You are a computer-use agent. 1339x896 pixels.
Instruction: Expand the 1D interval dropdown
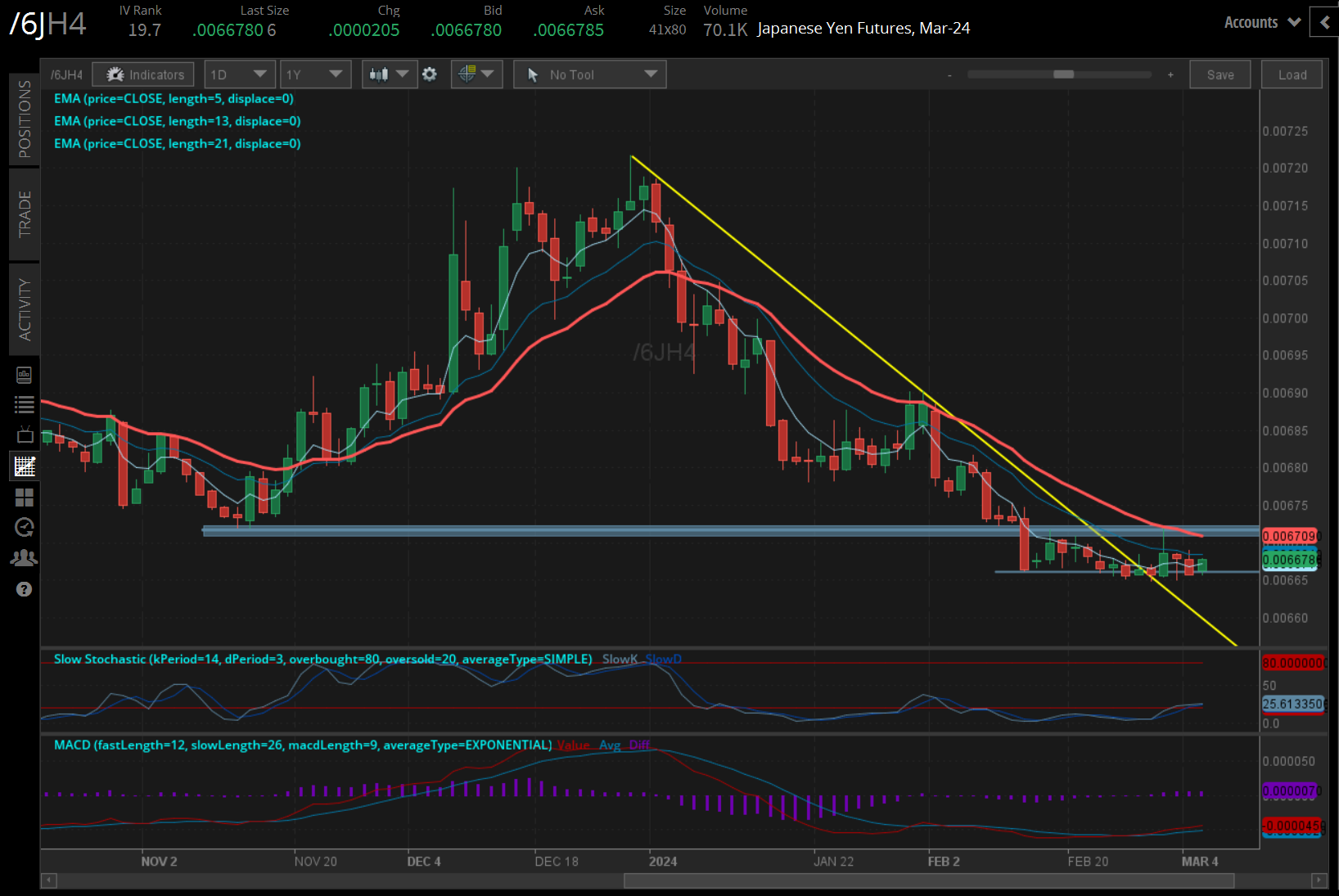[x=238, y=74]
